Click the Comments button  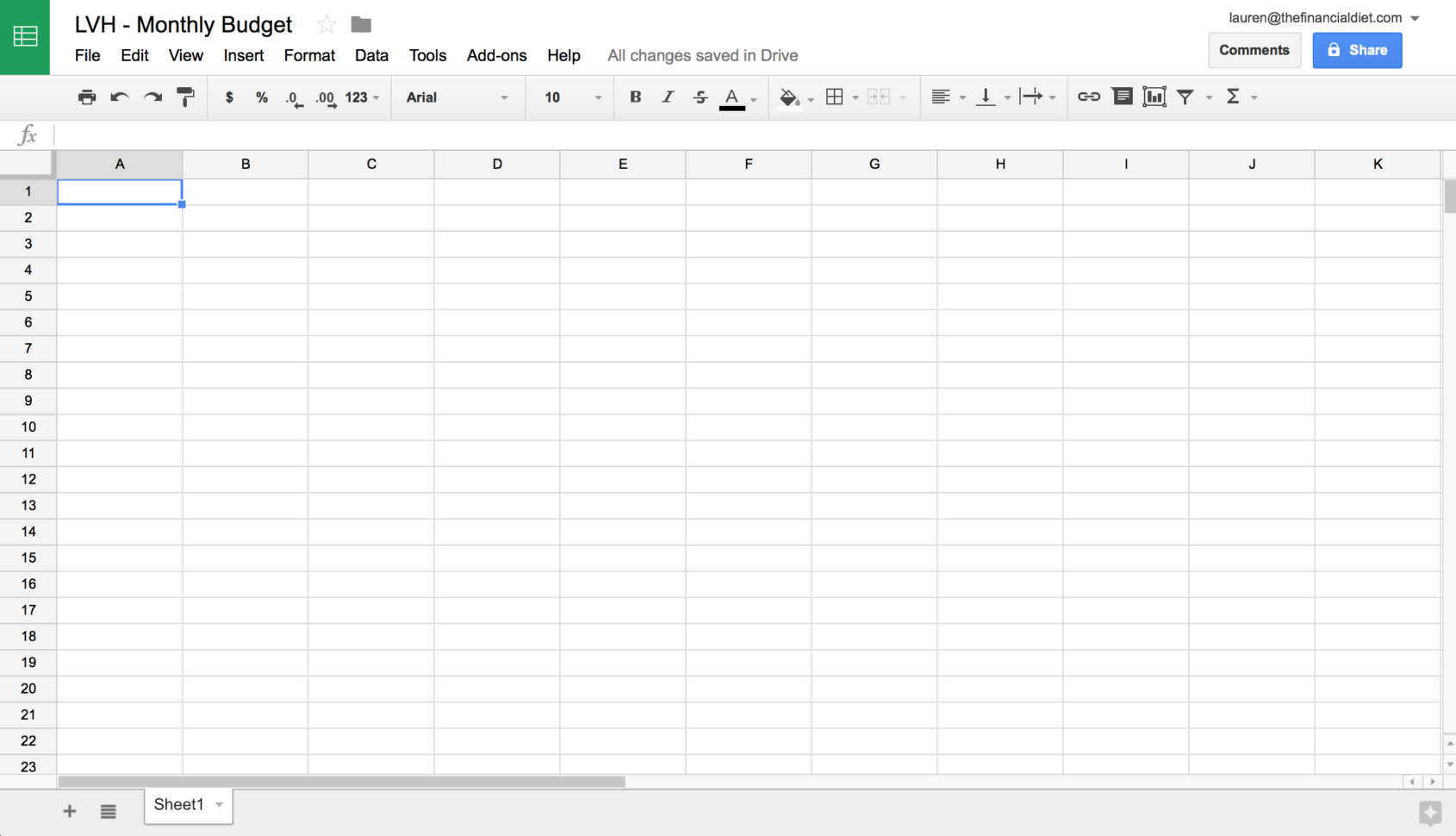tap(1254, 50)
